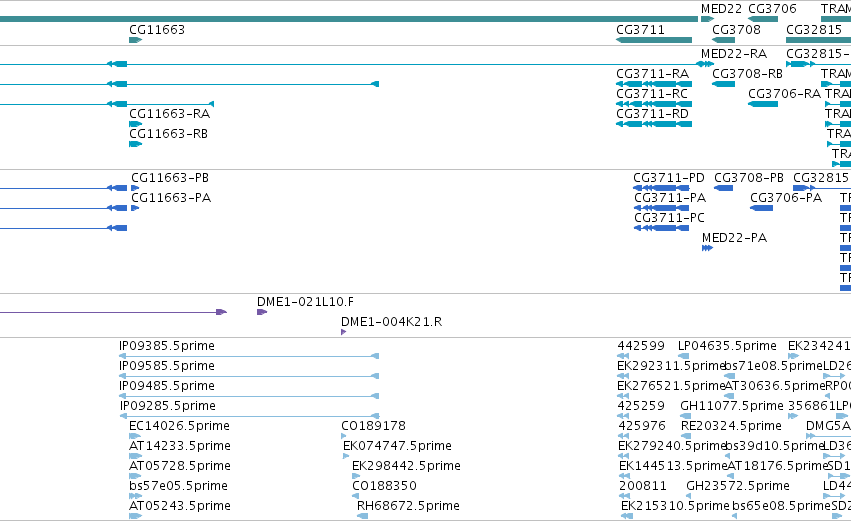Screen dimensions: 851x521
Task: Select the EK292311.5prime EST label
Action: pos(671,366)
